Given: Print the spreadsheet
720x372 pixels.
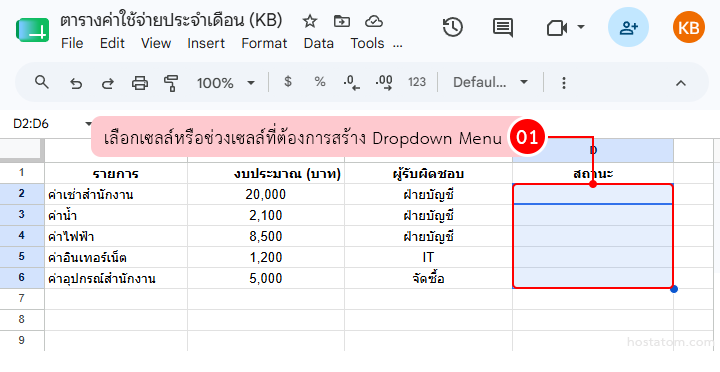Looking at the screenshot, I should (x=140, y=83).
